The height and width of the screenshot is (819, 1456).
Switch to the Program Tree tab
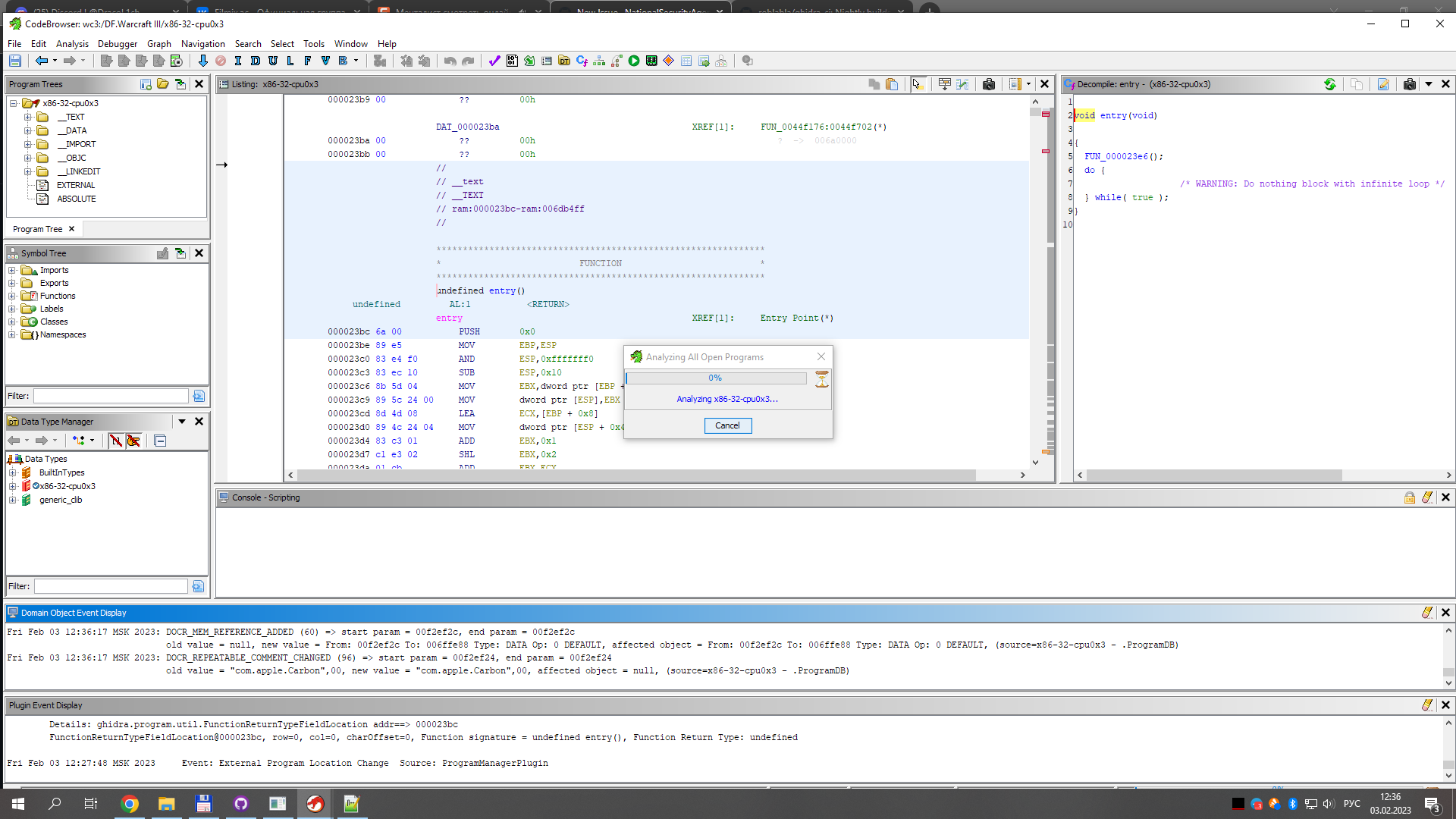[36, 228]
